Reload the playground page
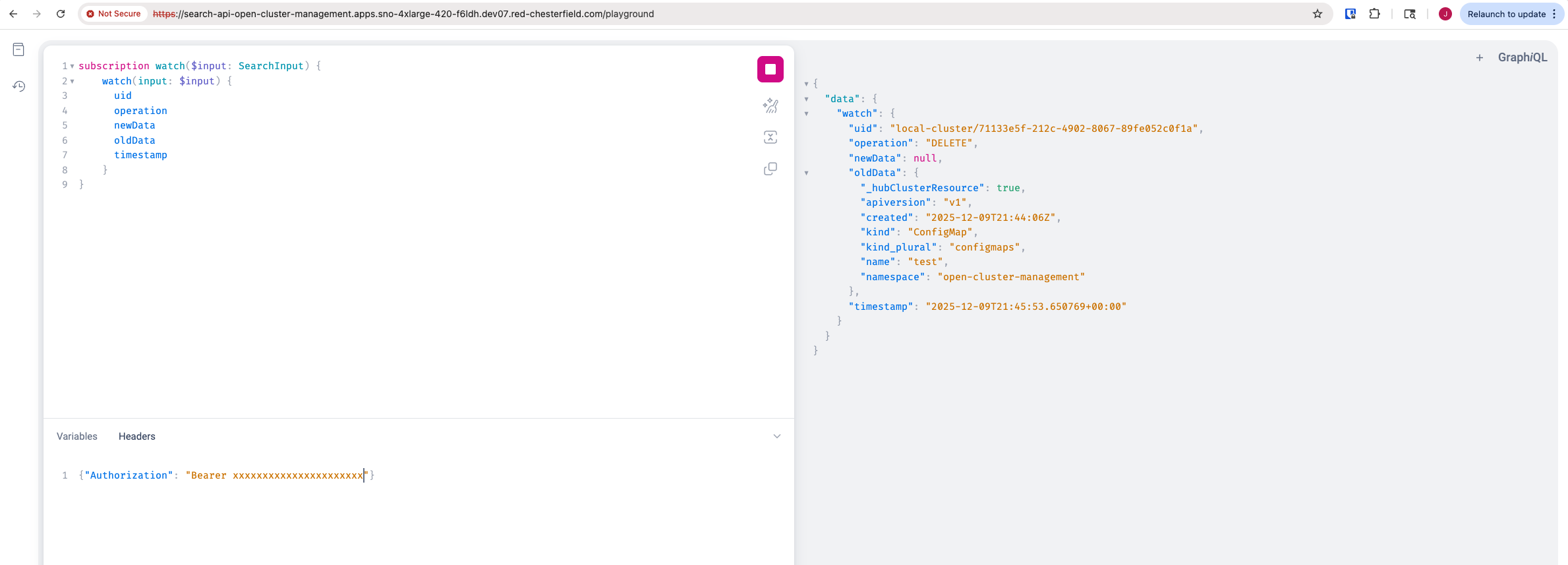 [x=61, y=14]
